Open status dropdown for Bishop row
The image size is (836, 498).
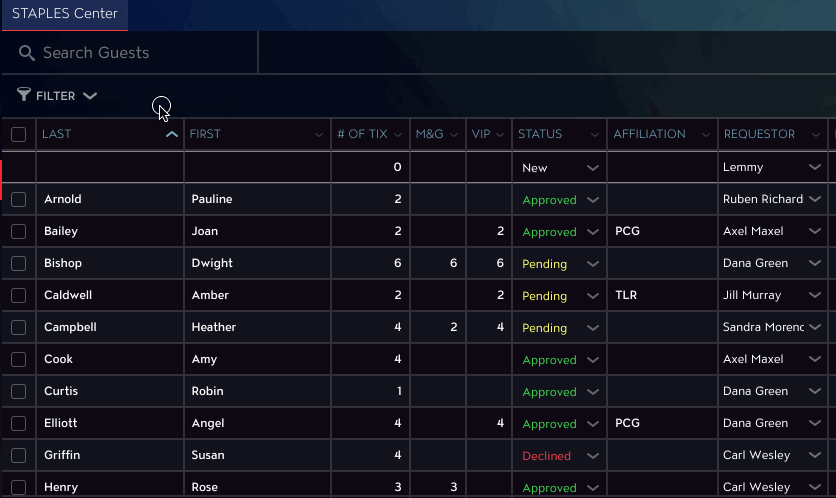[592, 264]
